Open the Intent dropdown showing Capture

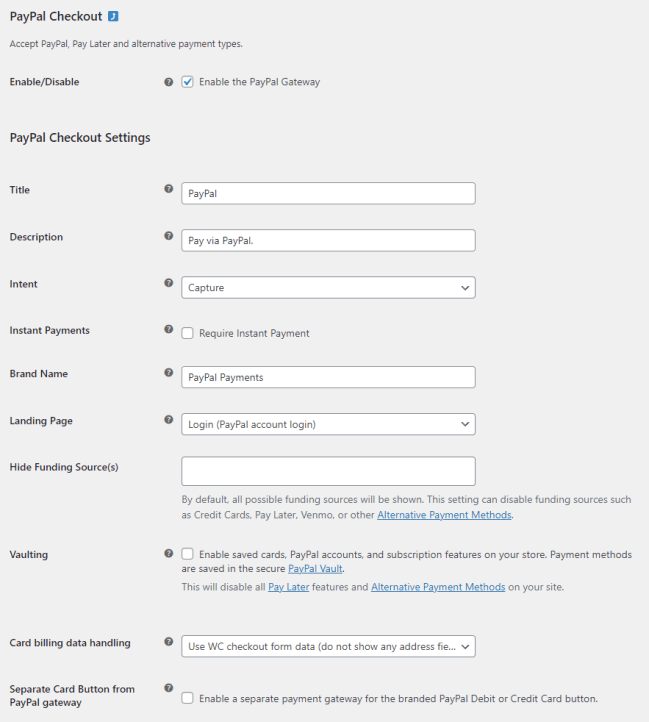point(328,288)
